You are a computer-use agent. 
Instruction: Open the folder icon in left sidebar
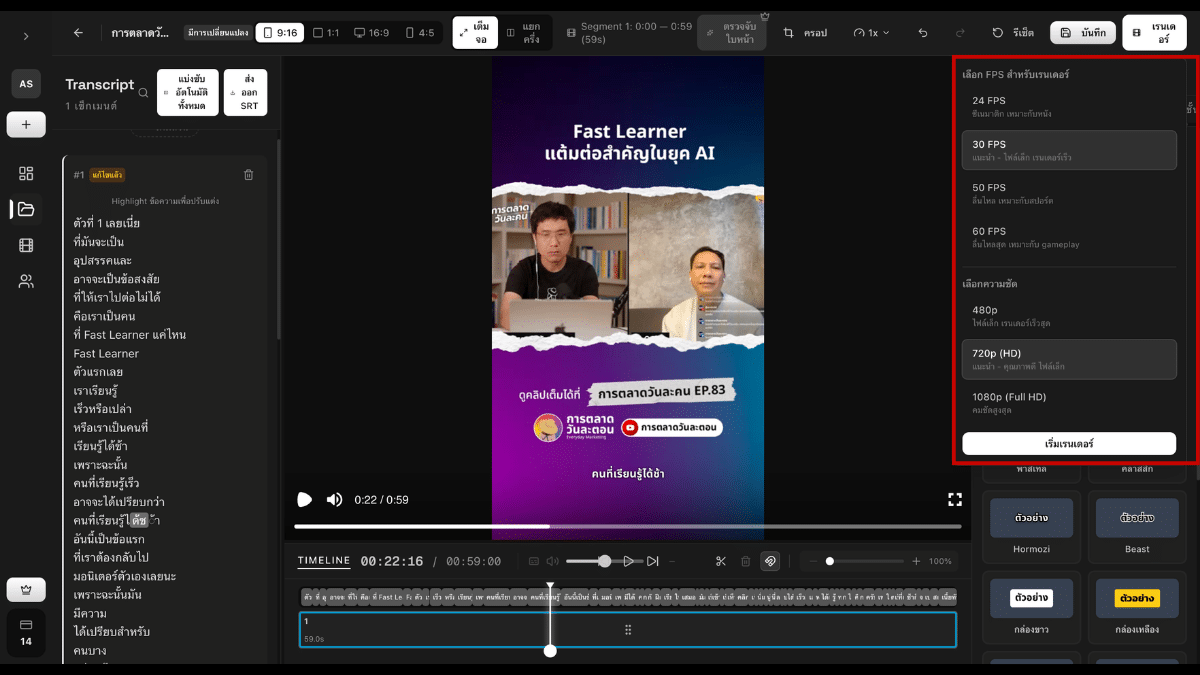pos(26,209)
